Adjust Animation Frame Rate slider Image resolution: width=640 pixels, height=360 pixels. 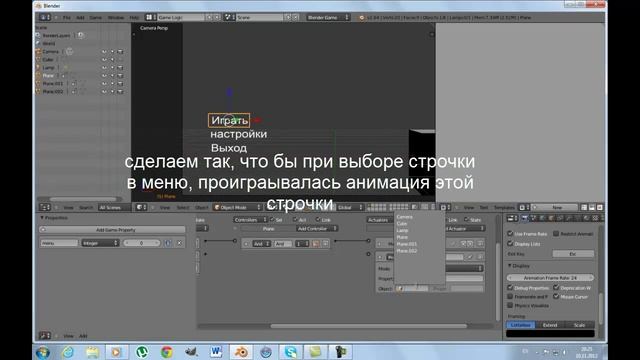pos(550,278)
